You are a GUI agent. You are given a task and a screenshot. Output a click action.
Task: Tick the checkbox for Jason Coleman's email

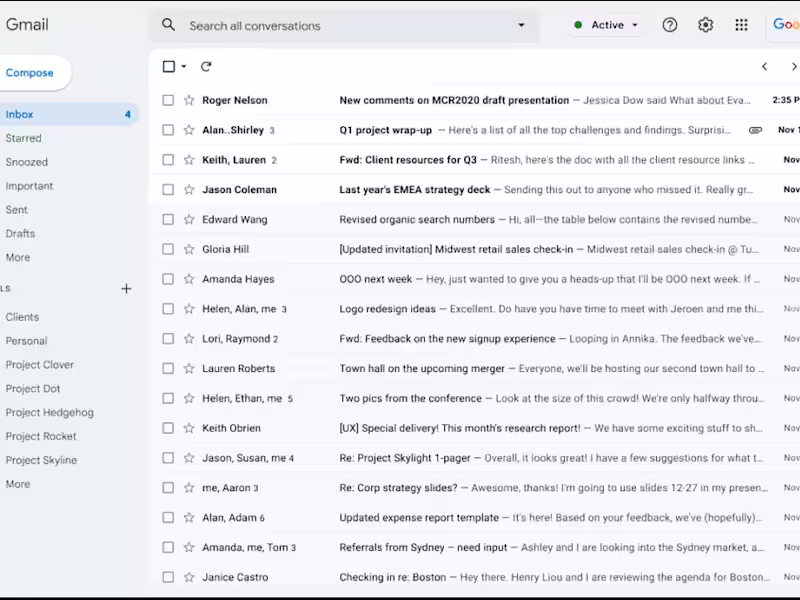coord(168,190)
